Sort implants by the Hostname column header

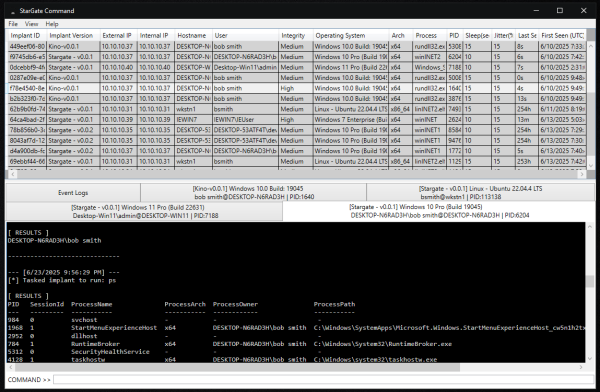(x=193, y=35)
